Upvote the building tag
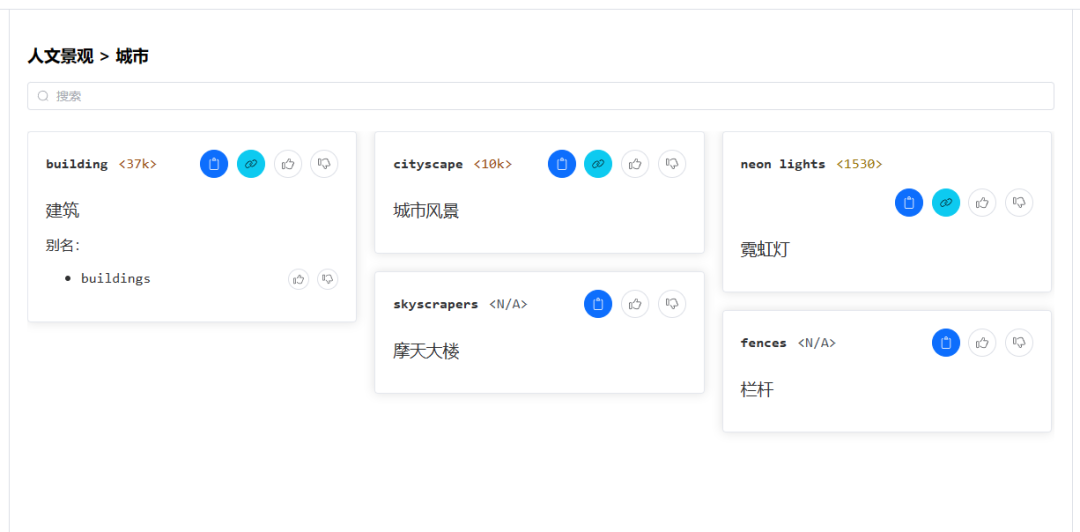Screen dimensions: 1080x532 point(288,164)
